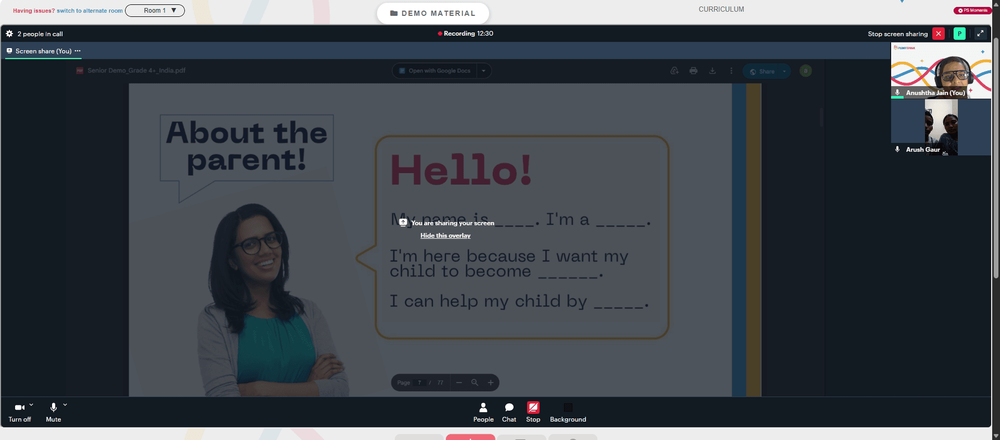The image size is (1000, 440).
Task: Click the download icon in PDF viewer
Action: tap(712, 71)
